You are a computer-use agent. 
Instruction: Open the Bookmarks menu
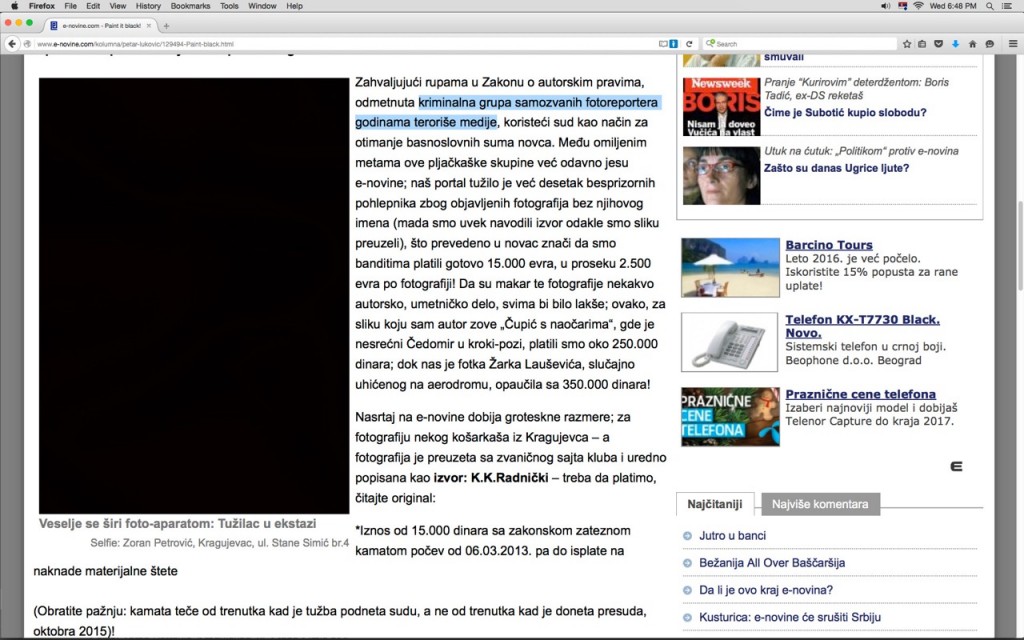(188, 6)
